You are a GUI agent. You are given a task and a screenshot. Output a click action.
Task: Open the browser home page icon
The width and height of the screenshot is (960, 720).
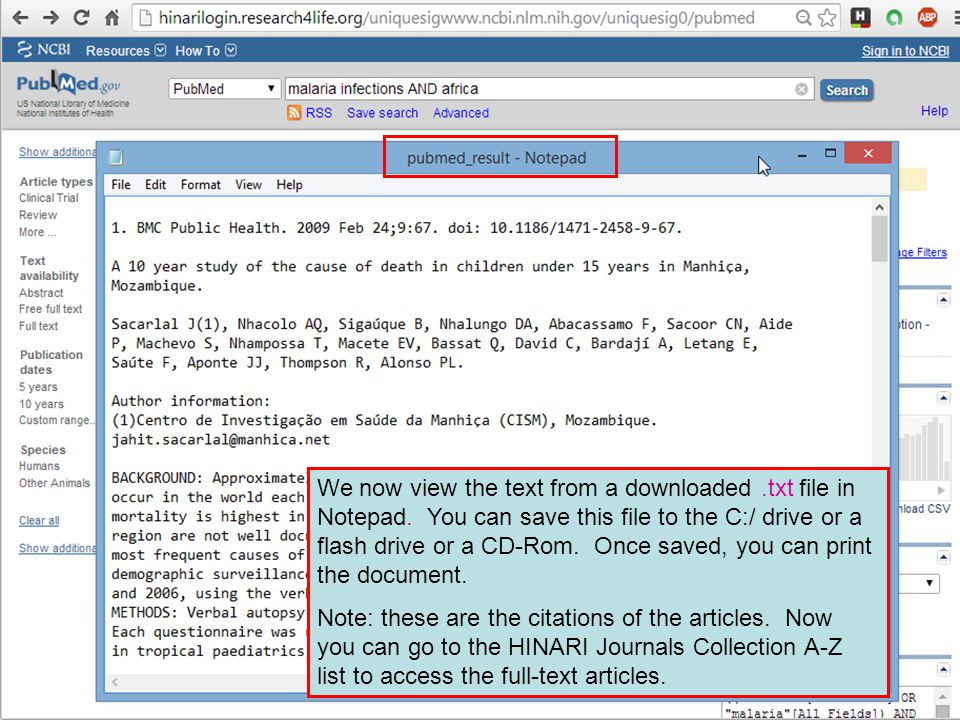pyautogui.click(x=112, y=18)
